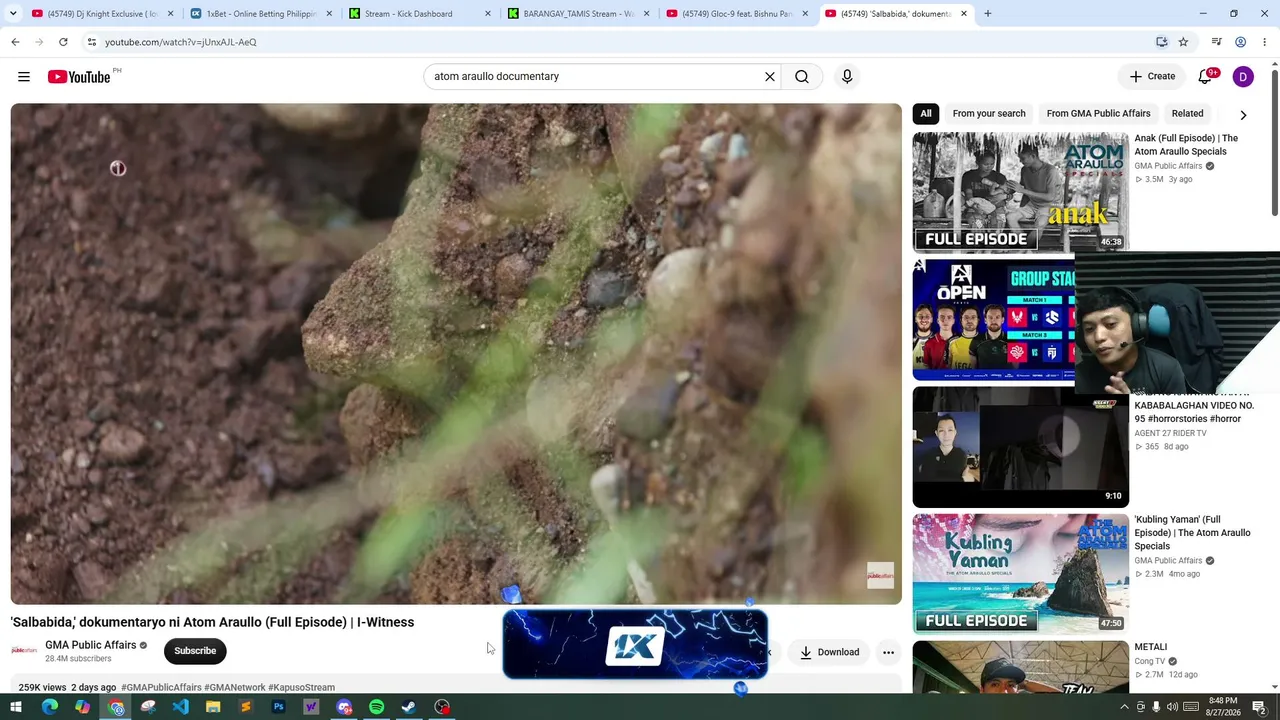Click the Anak Full Episode thumbnail
Viewport: 1280px width, 720px height.
tap(1020, 192)
